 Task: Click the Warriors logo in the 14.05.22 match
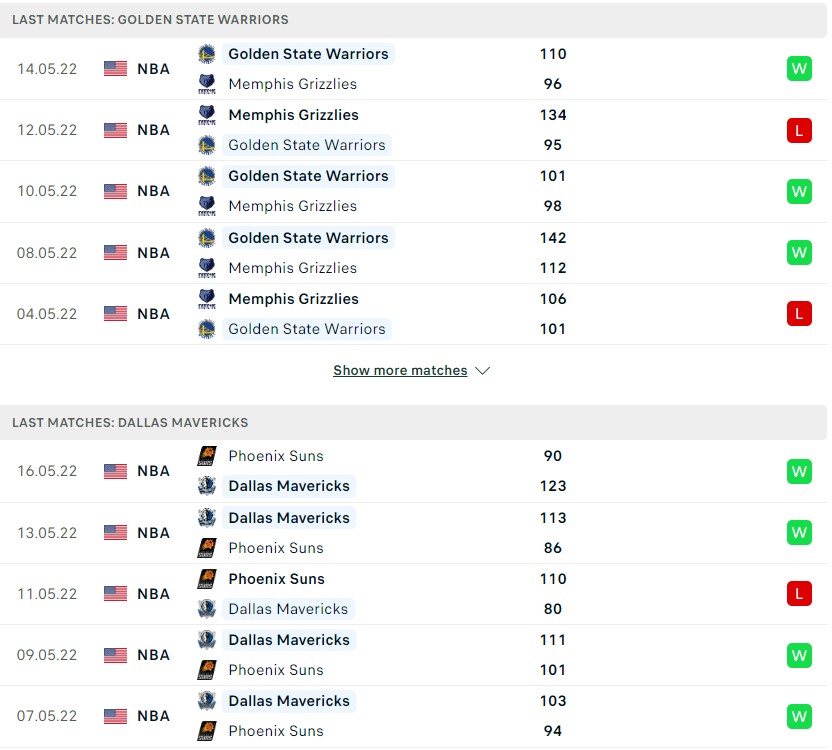click(207, 54)
